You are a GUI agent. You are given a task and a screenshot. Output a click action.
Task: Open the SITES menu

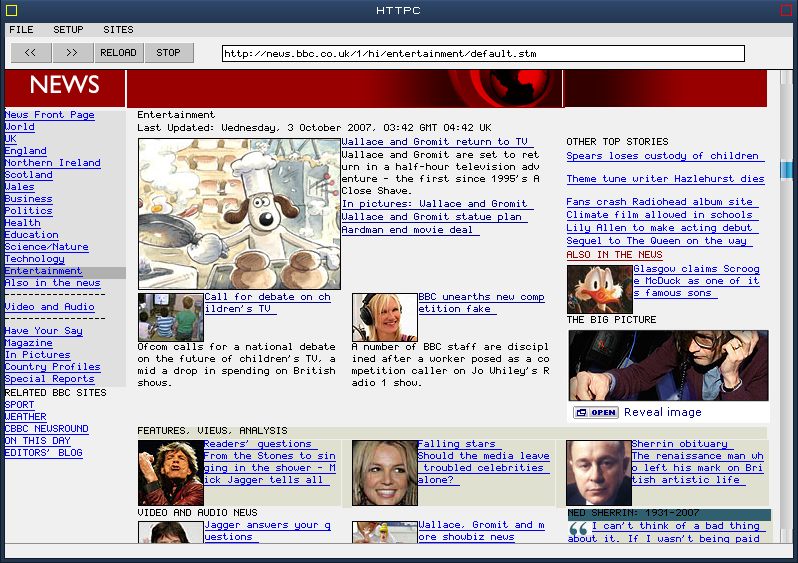(119, 30)
